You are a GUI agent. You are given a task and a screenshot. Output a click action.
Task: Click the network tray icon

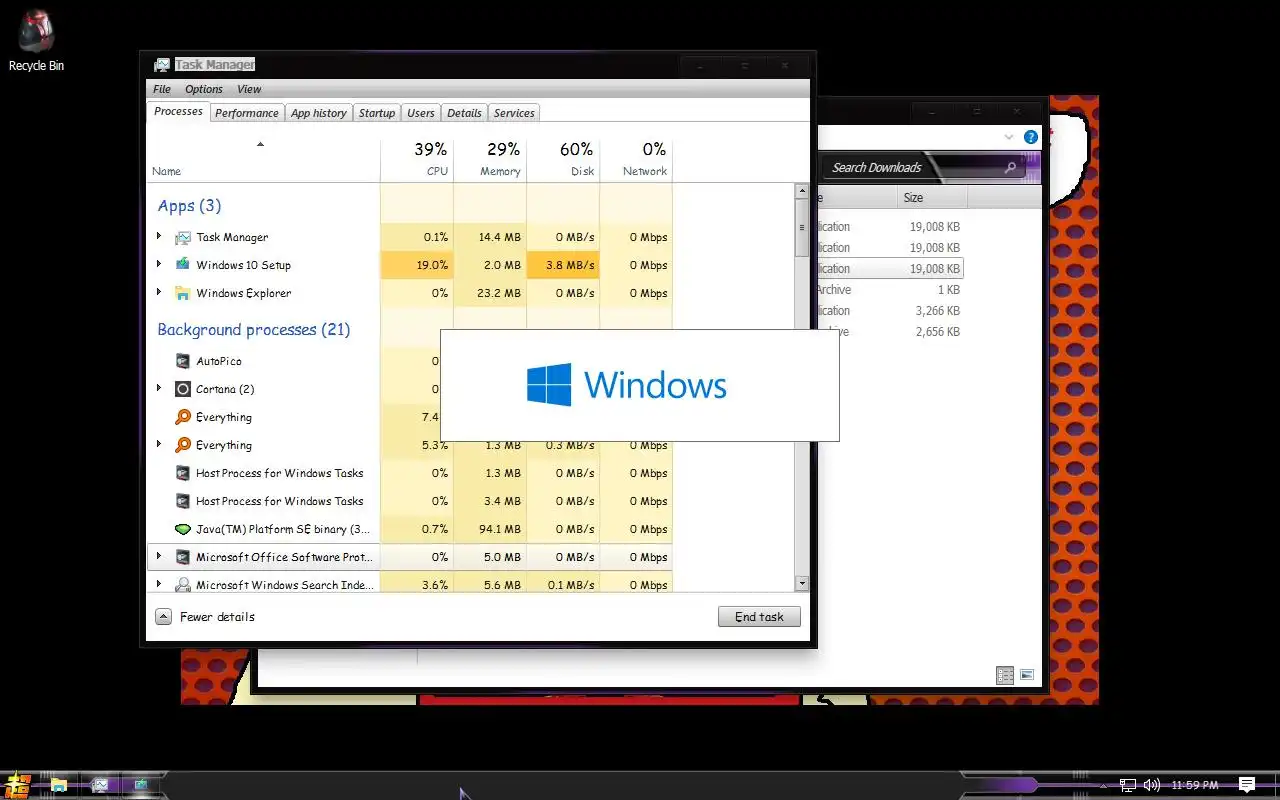1128,785
